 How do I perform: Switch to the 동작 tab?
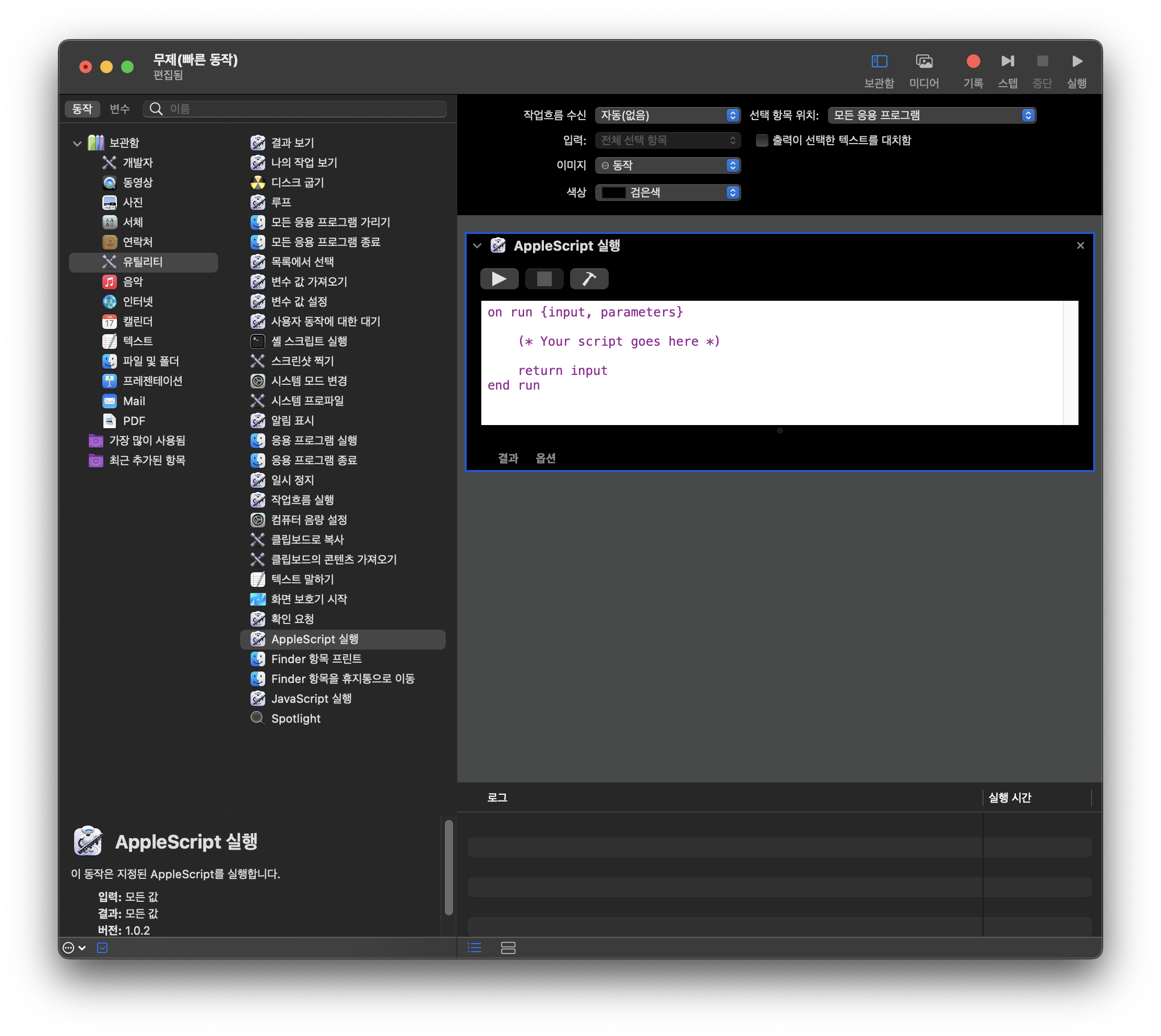pos(82,109)
